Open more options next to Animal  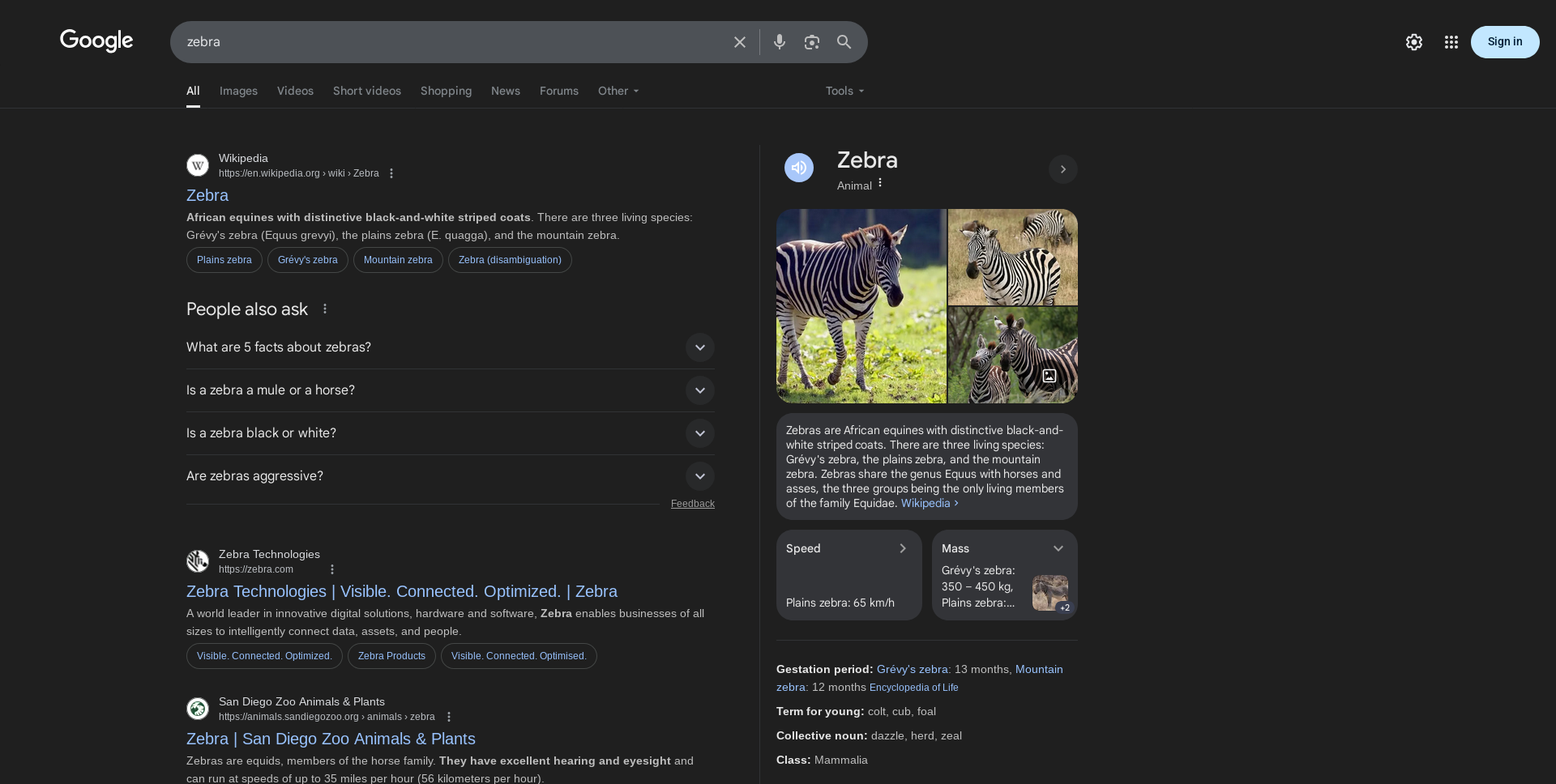(x=880, y=183)
